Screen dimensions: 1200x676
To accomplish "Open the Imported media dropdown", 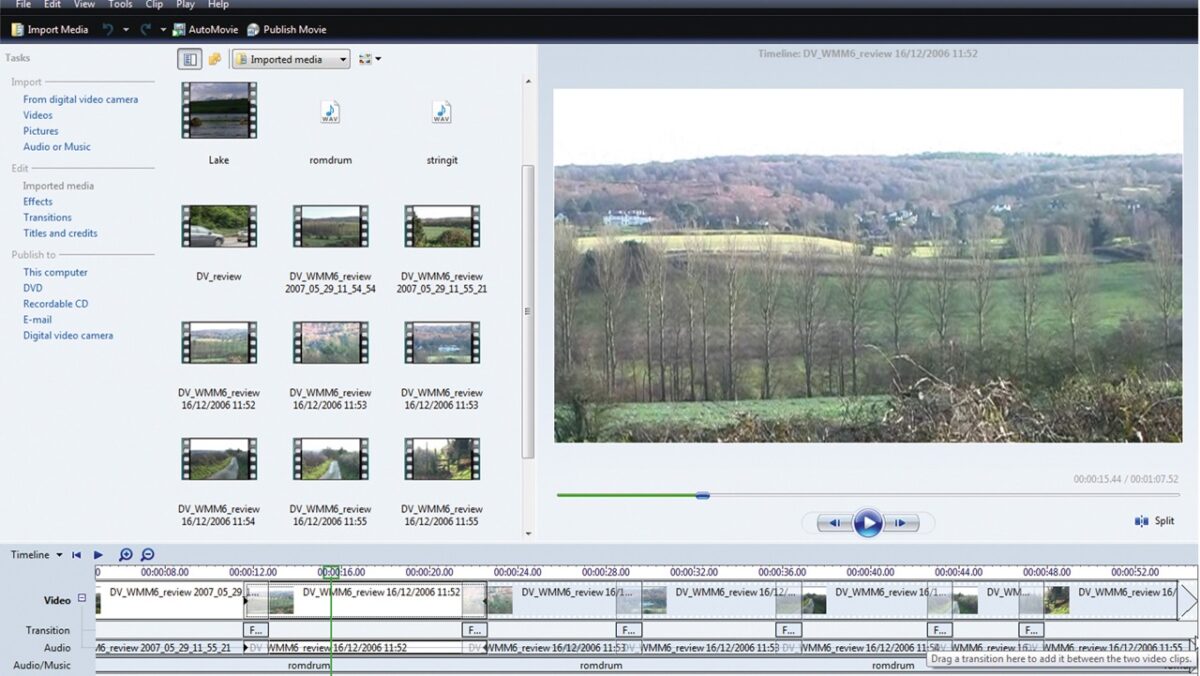I will [x=291, y=59].
